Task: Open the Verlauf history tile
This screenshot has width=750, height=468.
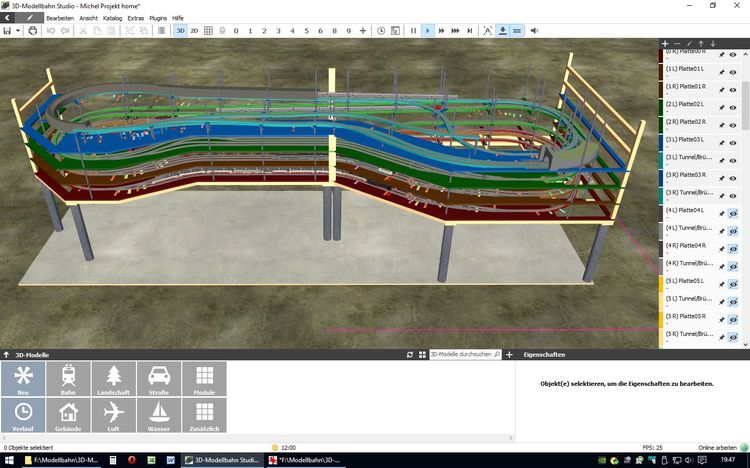Action: [x=23, y=415]
